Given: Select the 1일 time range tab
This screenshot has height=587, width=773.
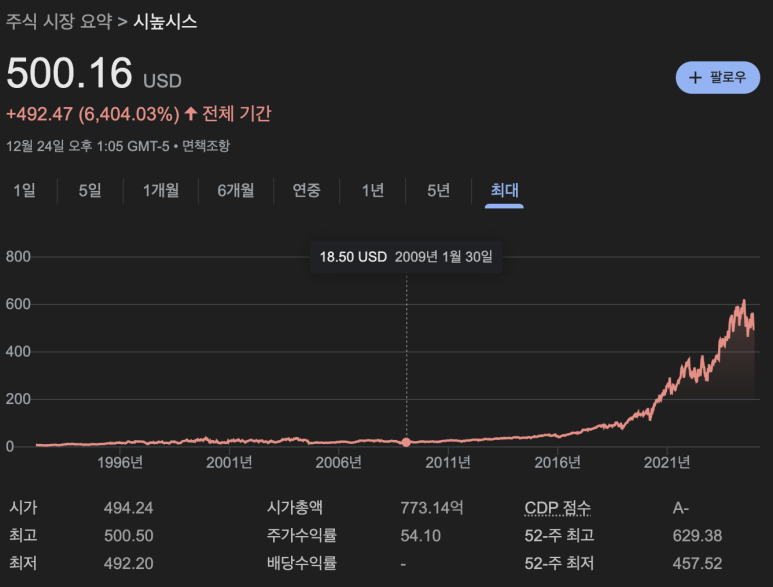Looking at the screenshot, I should pyautogui.click(x=24, y=190).
